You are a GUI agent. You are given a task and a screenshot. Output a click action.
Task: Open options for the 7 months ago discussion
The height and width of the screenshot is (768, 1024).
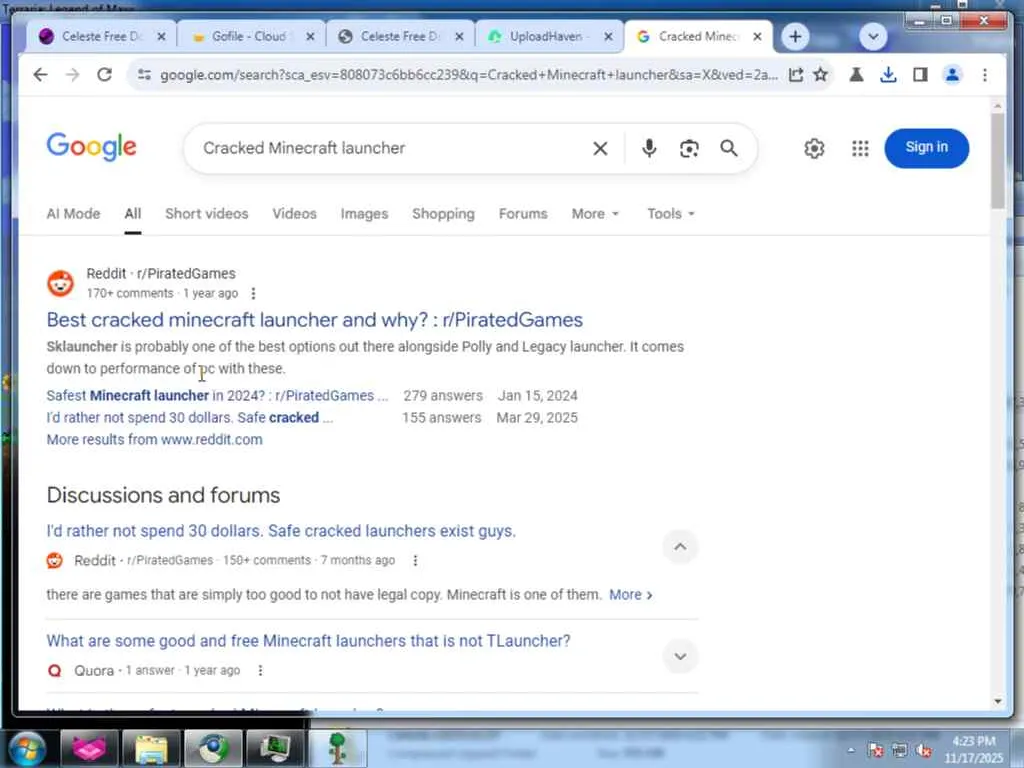pos(415,560)
